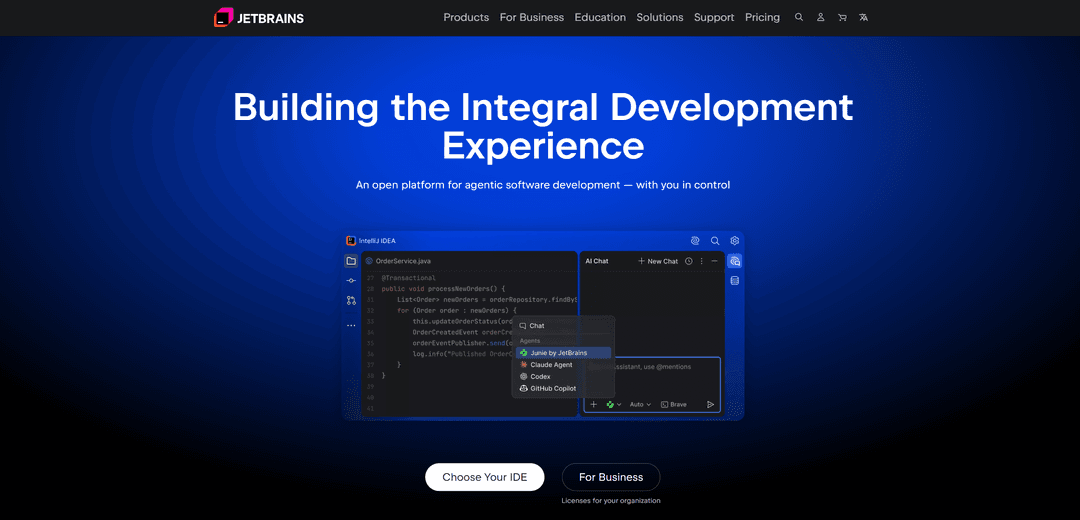Click the magnifier icon in IDE header
This screenshot has width=1080, height=520.
click(715, 240)
